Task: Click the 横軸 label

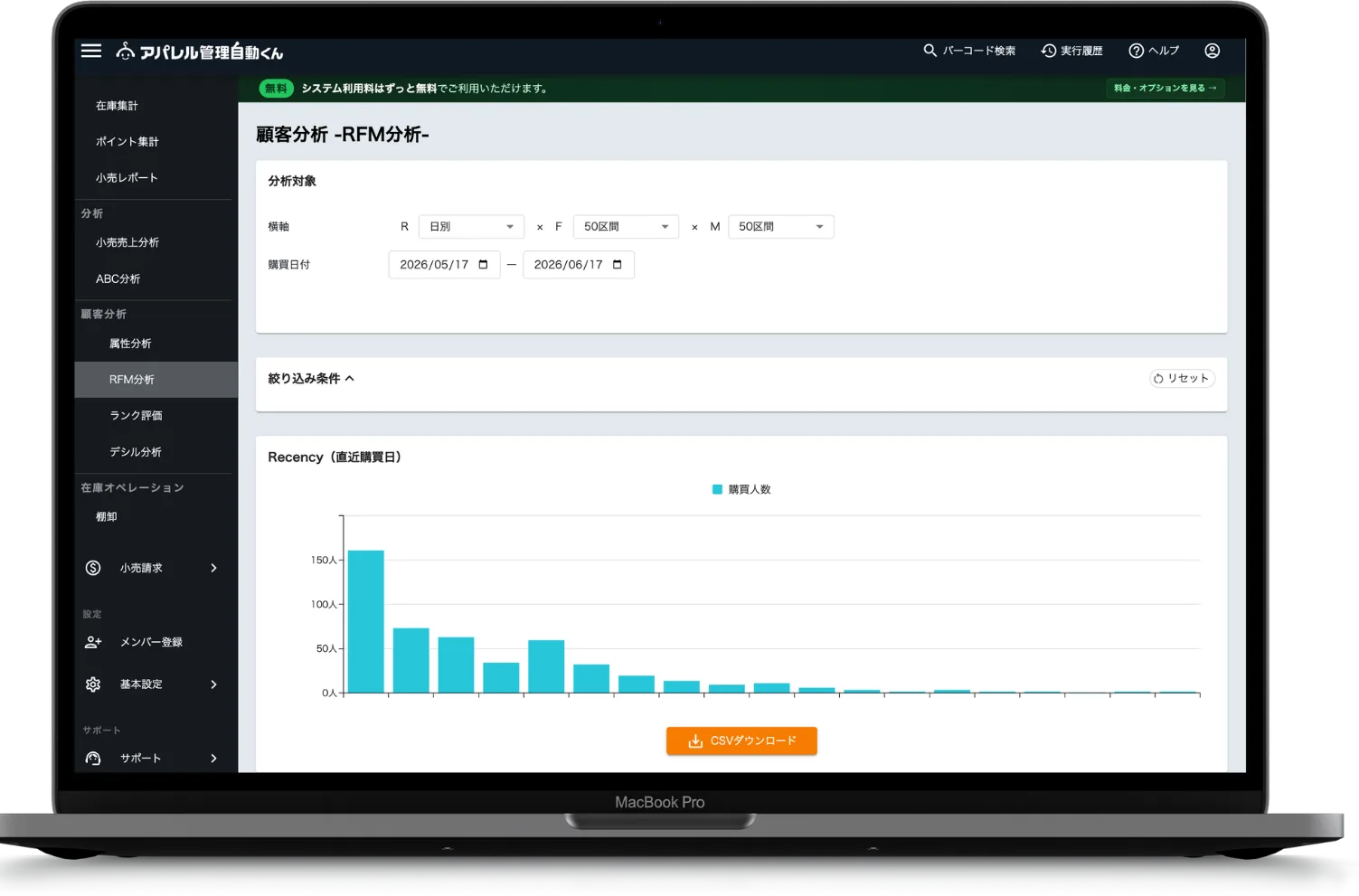Action: (278, 227)
